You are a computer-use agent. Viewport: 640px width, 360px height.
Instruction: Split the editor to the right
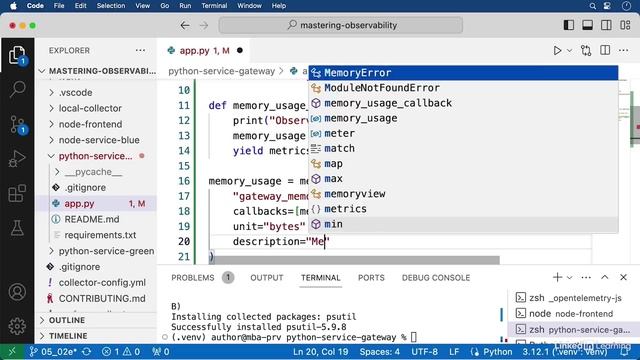pos(605,50)
